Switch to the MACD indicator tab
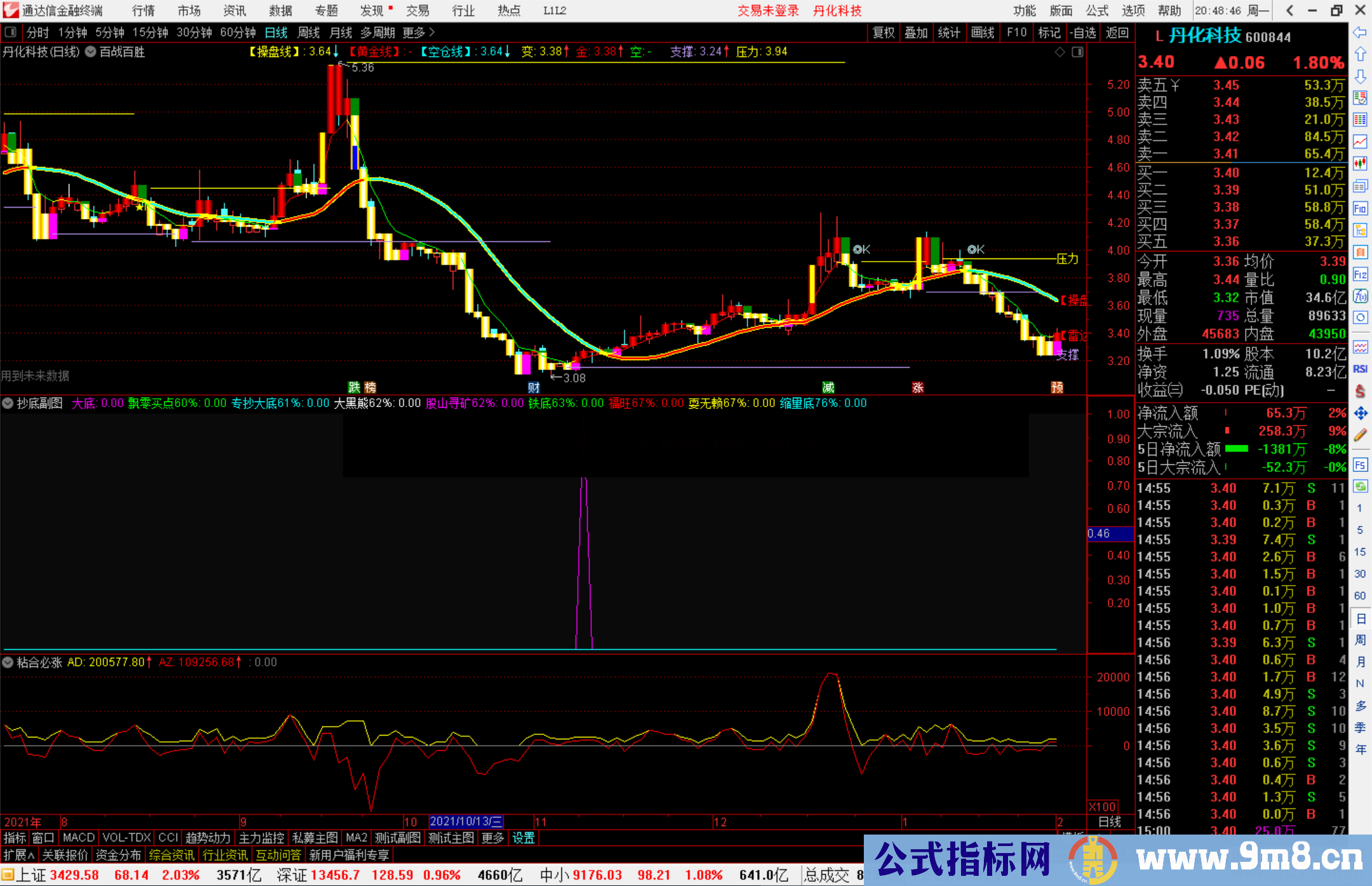This screenshot has width=1372, height=886. pos(79,838)
